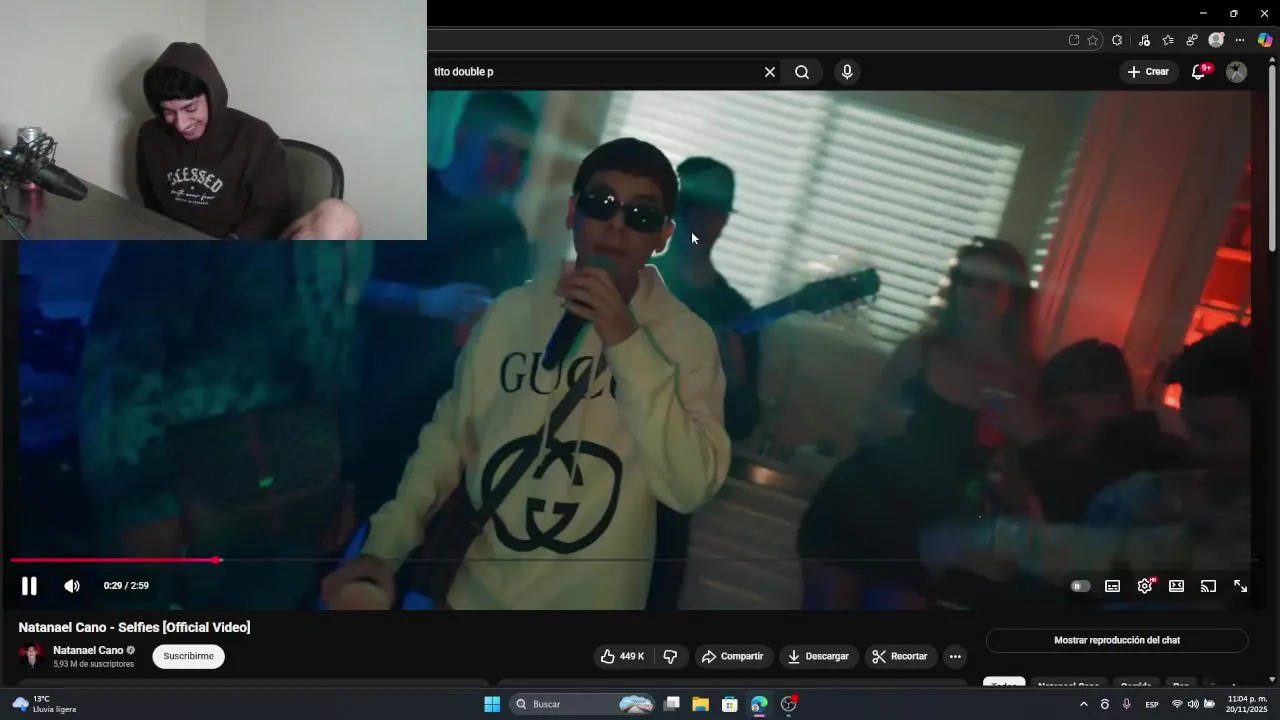Add page to favorites with the star
Viewport: 1280px width, 720px height.
tap(1093, 40)
